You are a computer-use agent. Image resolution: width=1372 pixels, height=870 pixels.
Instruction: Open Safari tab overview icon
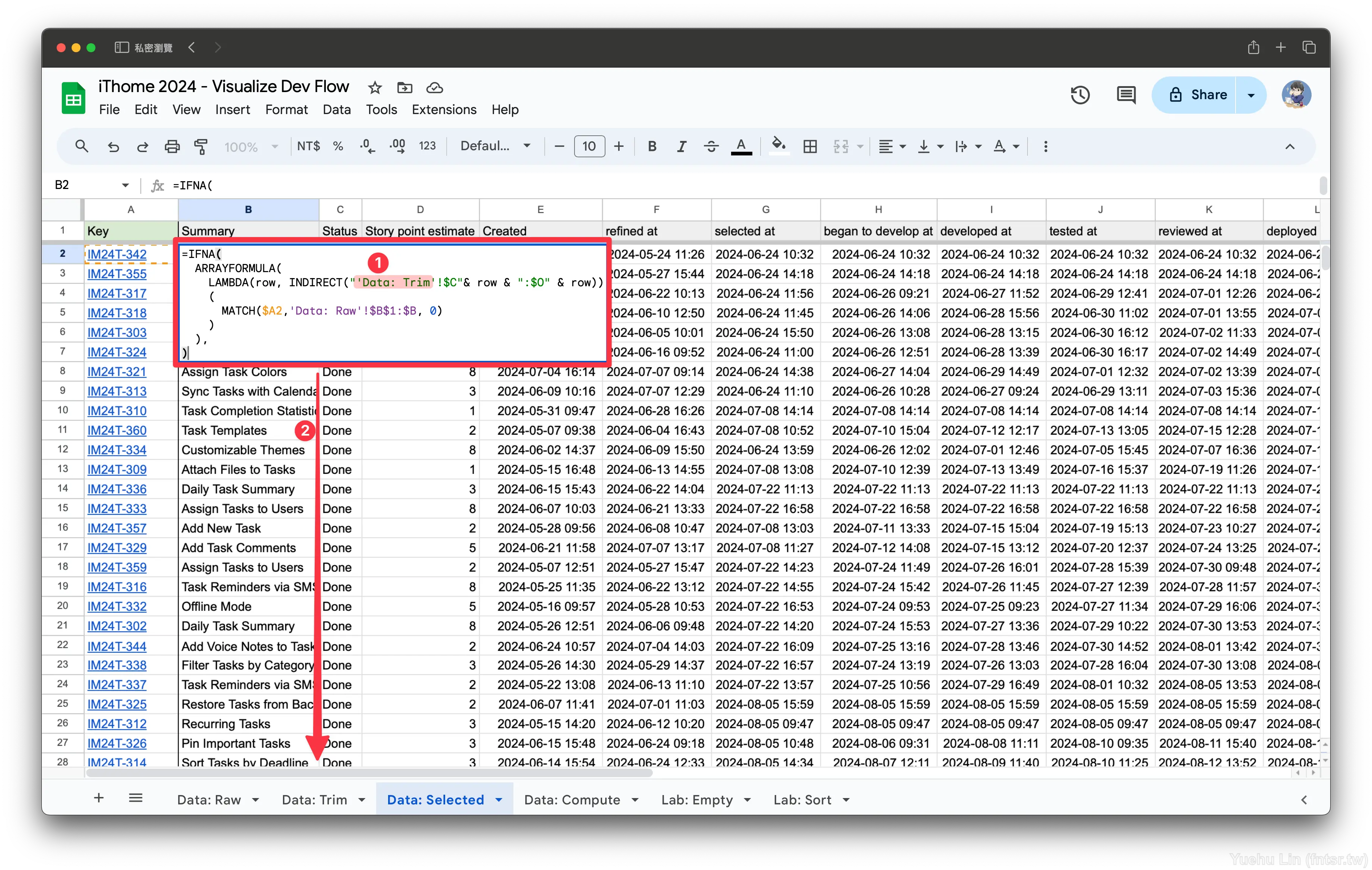1309,47
